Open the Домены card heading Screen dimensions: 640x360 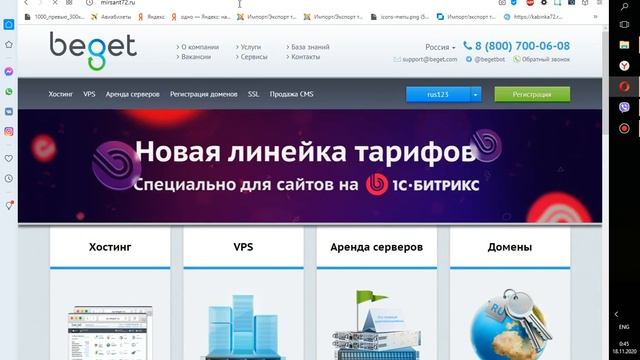pyautogui.click(x=510, y=247)
